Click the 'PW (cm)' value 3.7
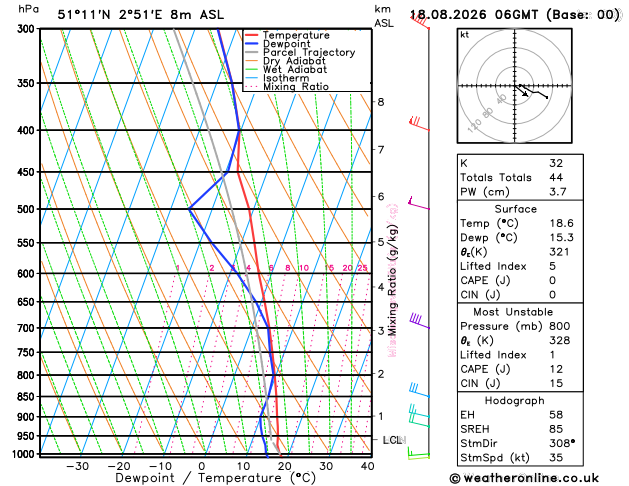Viewport: 629px width, 486px height. (558, 192)
